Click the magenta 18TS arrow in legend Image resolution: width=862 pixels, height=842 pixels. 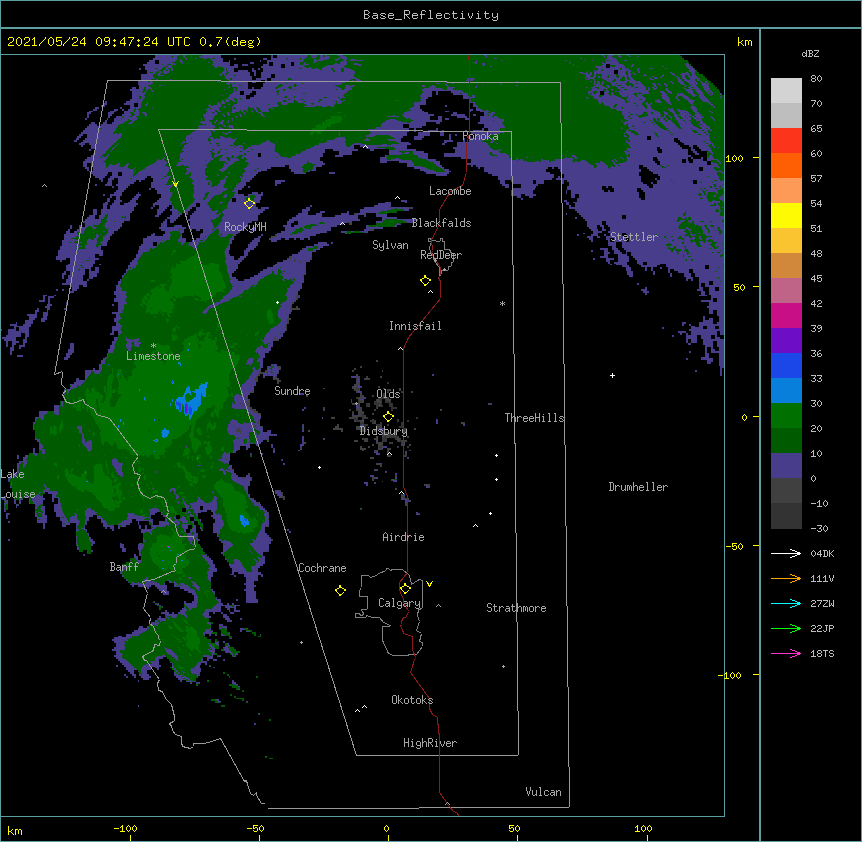pyautogui.click(x=786, y=653)
